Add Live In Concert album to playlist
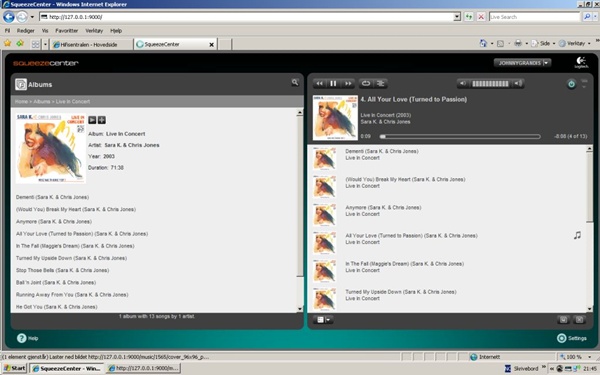 click(x=102, y=120)
